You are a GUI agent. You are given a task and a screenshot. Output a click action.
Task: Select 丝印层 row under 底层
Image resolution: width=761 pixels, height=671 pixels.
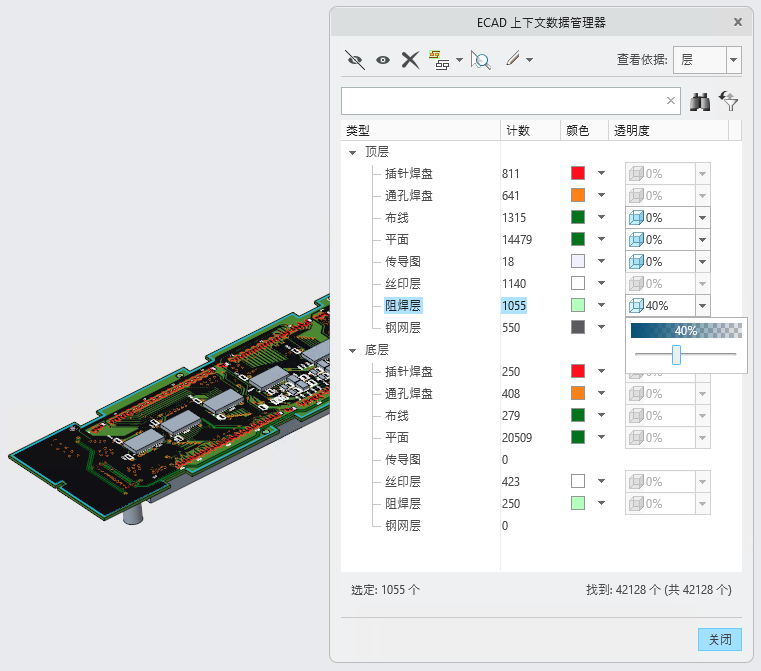402,482
